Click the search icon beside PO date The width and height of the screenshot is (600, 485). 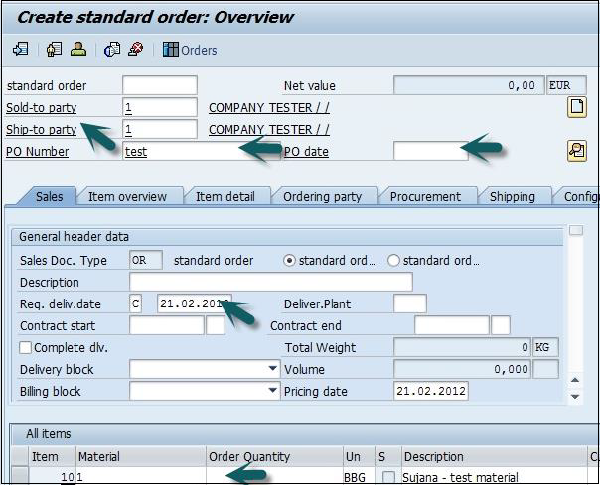(x=577, y=151)
